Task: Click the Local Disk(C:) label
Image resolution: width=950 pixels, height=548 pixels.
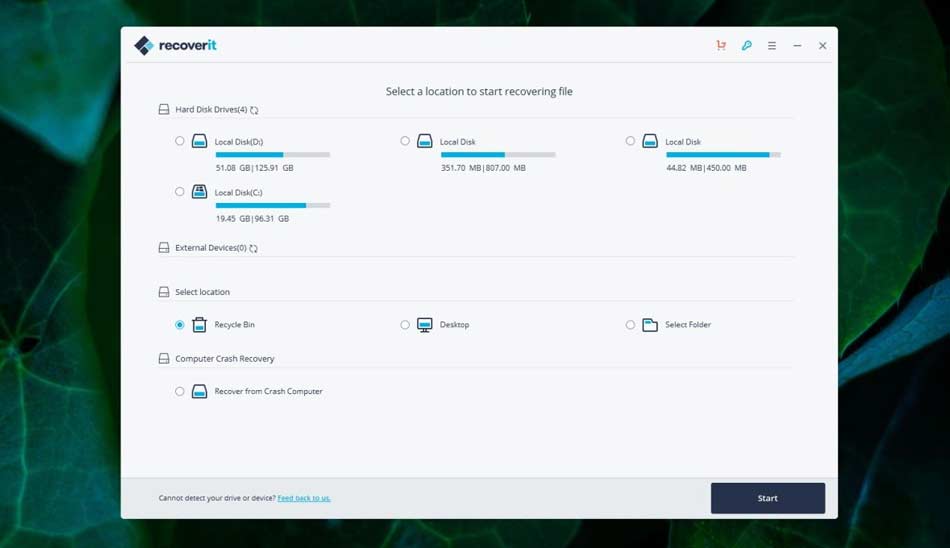Action: click(239, 192)
